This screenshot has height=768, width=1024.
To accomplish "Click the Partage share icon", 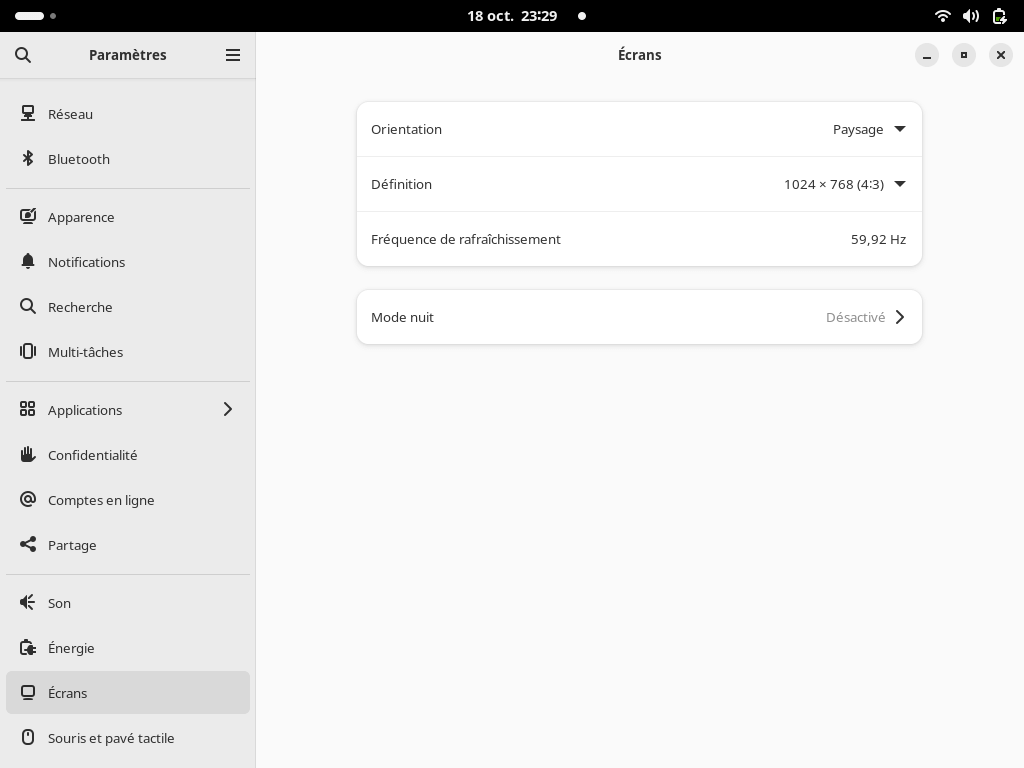I will point(27,544).
